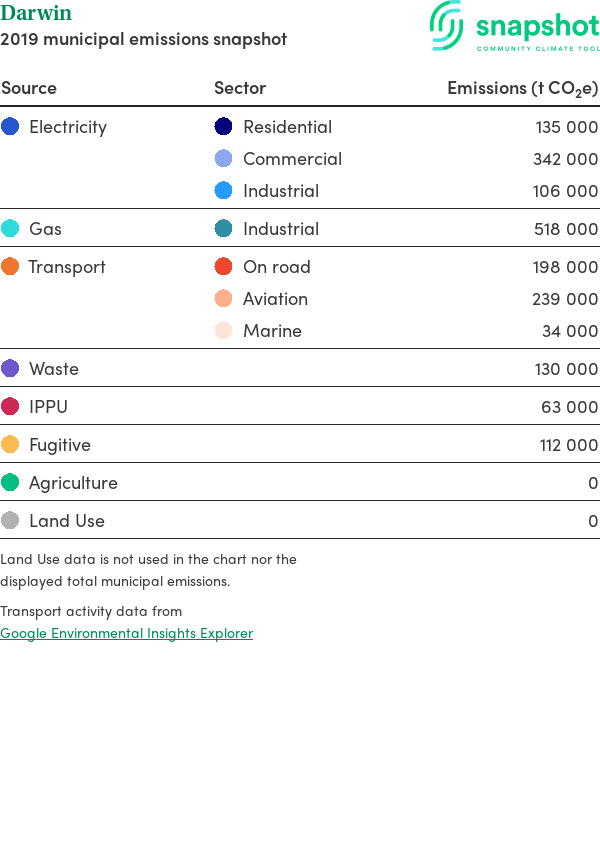Screen dimensions: 600x850
Task: Click the grey Land Use source dot
Action: pyautogui.click(x=10, y=520)
